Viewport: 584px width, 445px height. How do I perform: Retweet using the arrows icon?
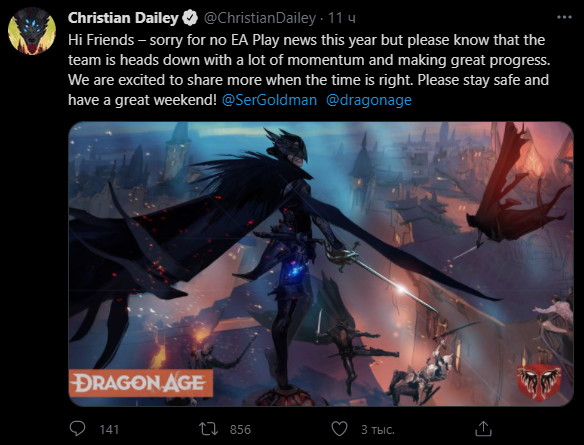point(208,429)
